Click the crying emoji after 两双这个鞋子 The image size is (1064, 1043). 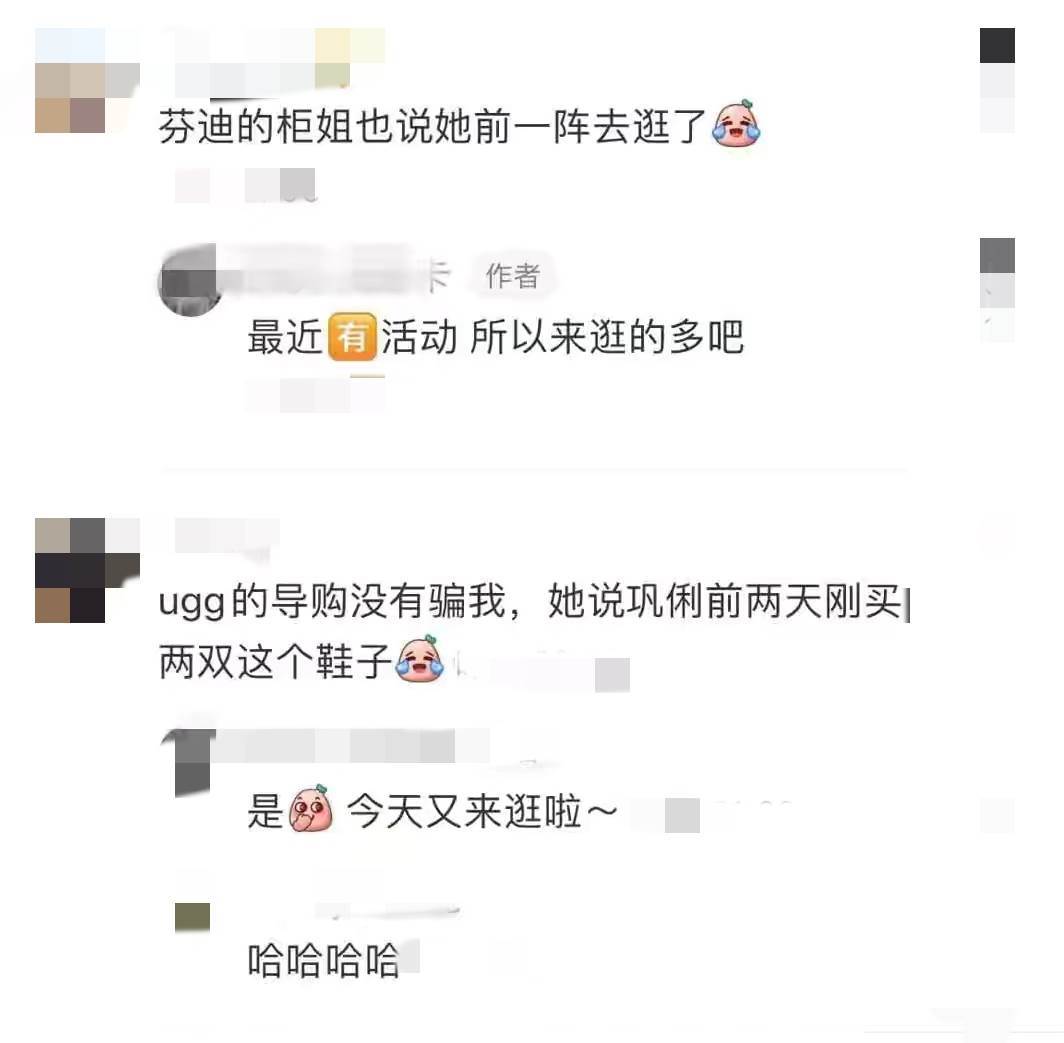(x=419, y=658)
